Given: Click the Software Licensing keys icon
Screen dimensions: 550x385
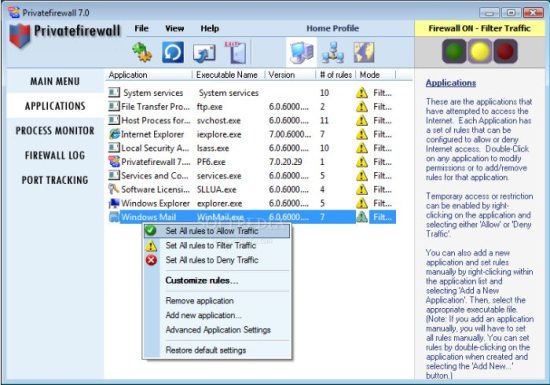Looking at the screenshot, I should click(x=114, y=189).
